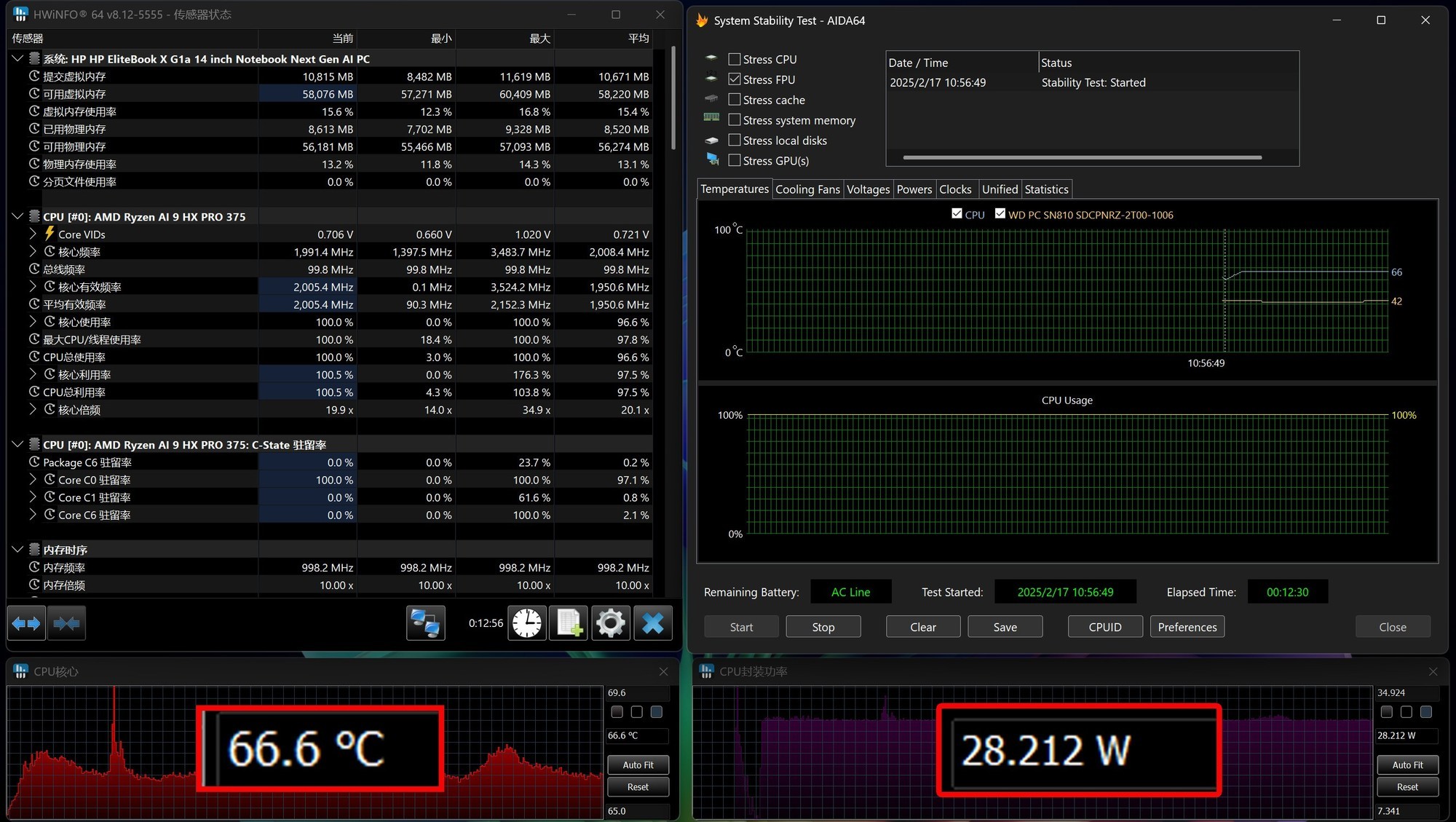Image resolution: width=1456 pixels, height=822 pixels.
Task: Toggle Stress cache checkbox on
Action: (x=735, y=99)
